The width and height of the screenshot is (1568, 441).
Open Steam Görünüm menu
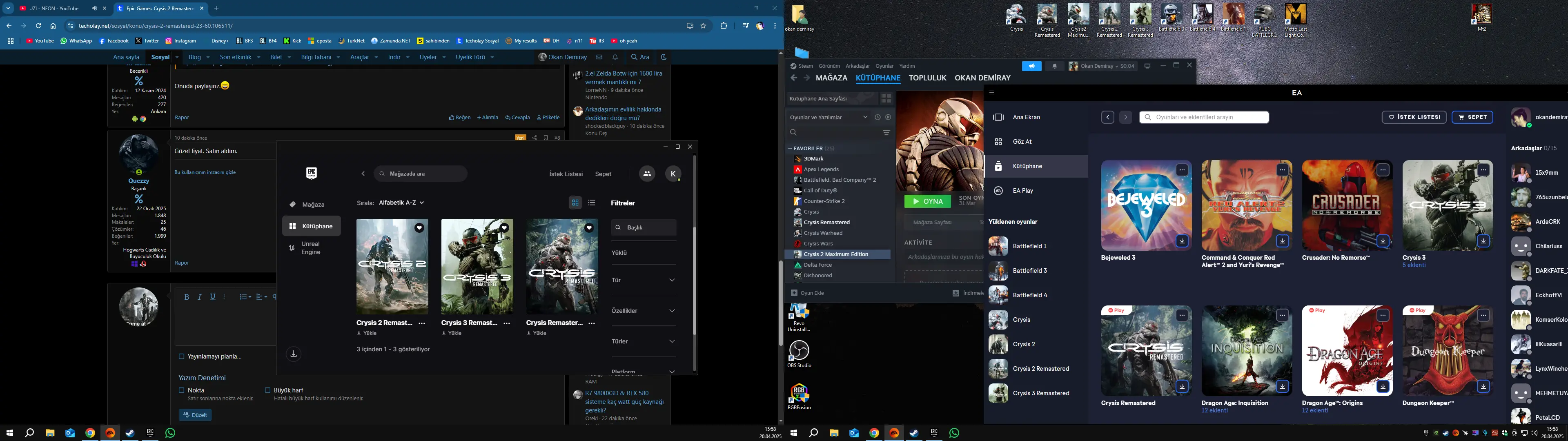829,66
